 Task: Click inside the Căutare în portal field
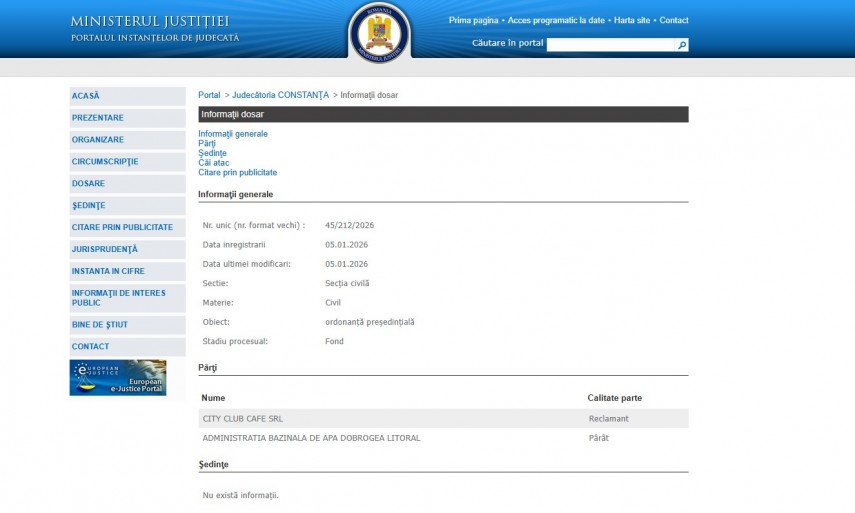(x=611, y=45)
